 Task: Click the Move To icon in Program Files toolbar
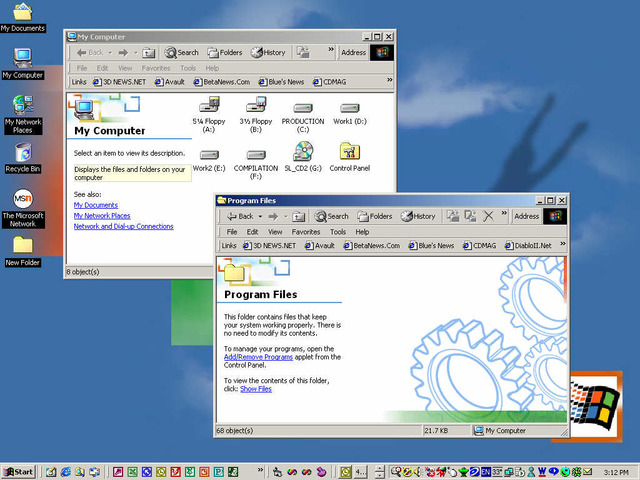pyautogui.click(x=453, y=216)
